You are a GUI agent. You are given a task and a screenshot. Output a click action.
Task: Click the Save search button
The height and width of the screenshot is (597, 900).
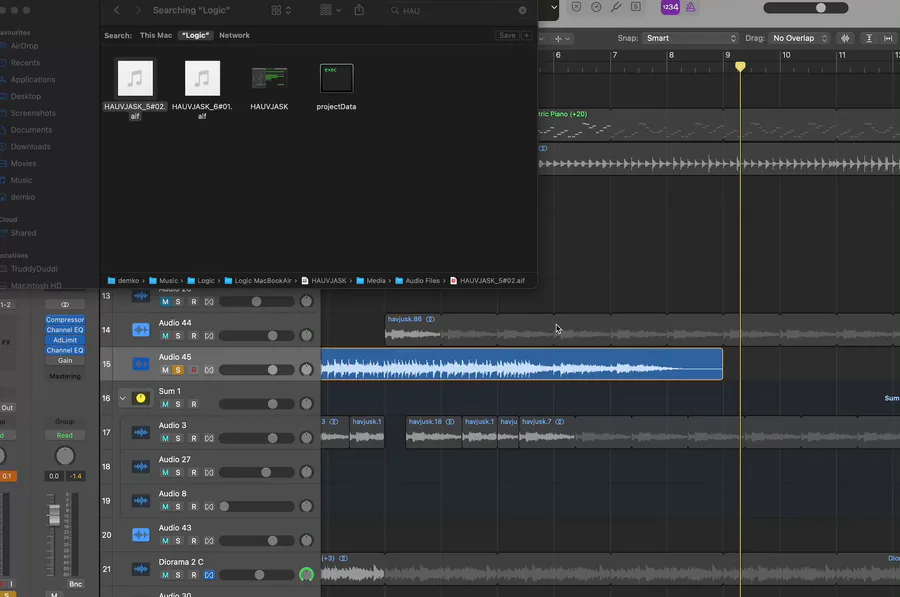click(507, 36)
